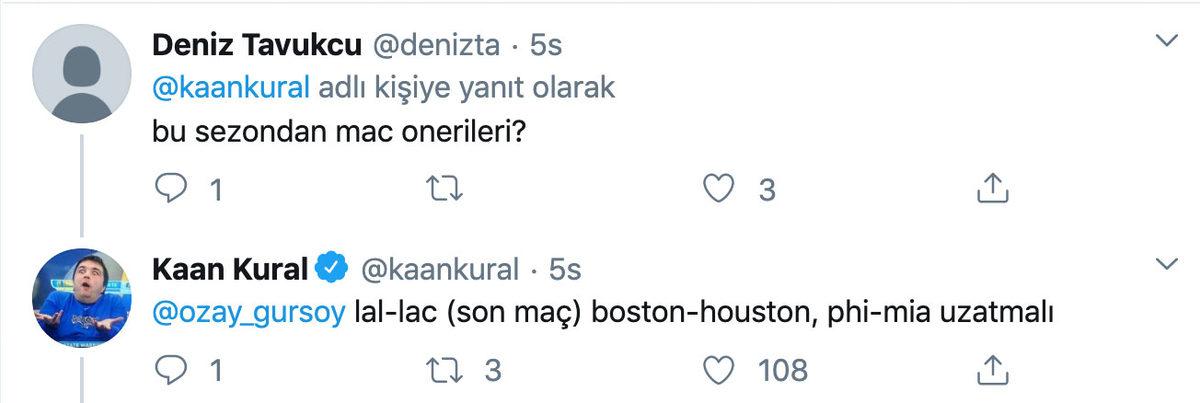Share Deniz Tavukcu's tweet

[989, 189]
